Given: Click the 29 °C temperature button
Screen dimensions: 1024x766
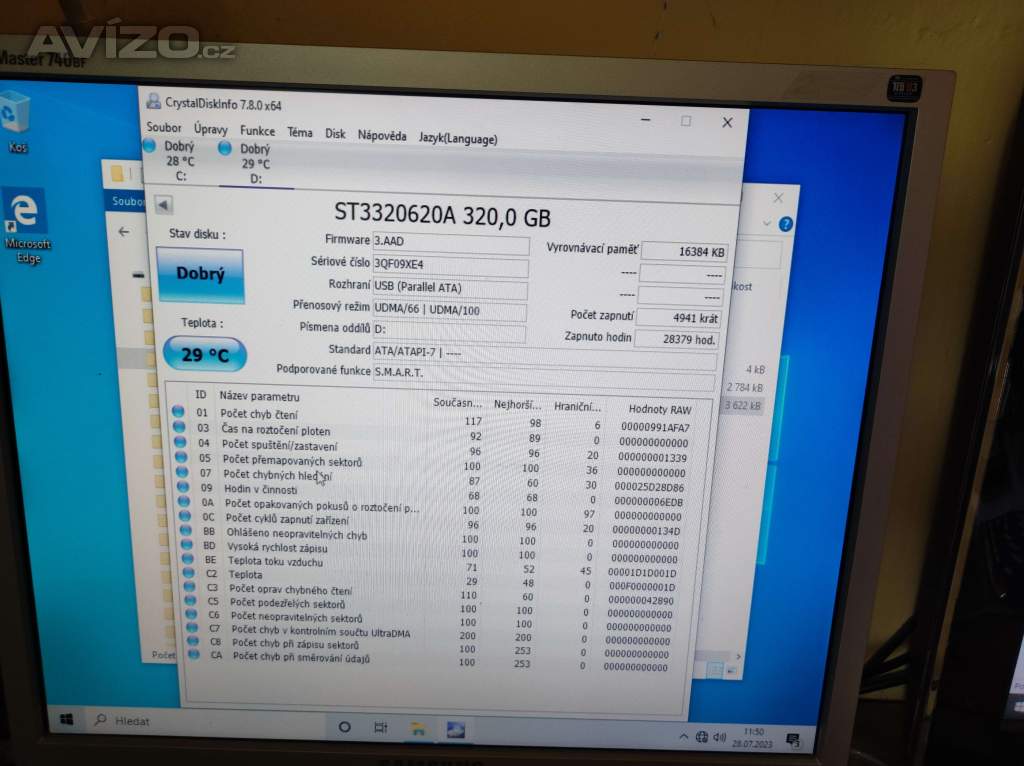Looking at the screenshot, I should pos(205,355).
